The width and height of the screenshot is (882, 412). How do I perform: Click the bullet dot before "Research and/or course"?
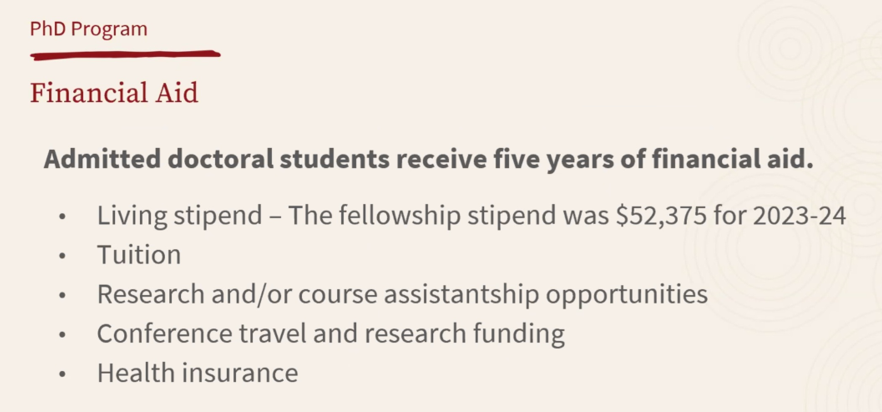(x=64, y=296)
